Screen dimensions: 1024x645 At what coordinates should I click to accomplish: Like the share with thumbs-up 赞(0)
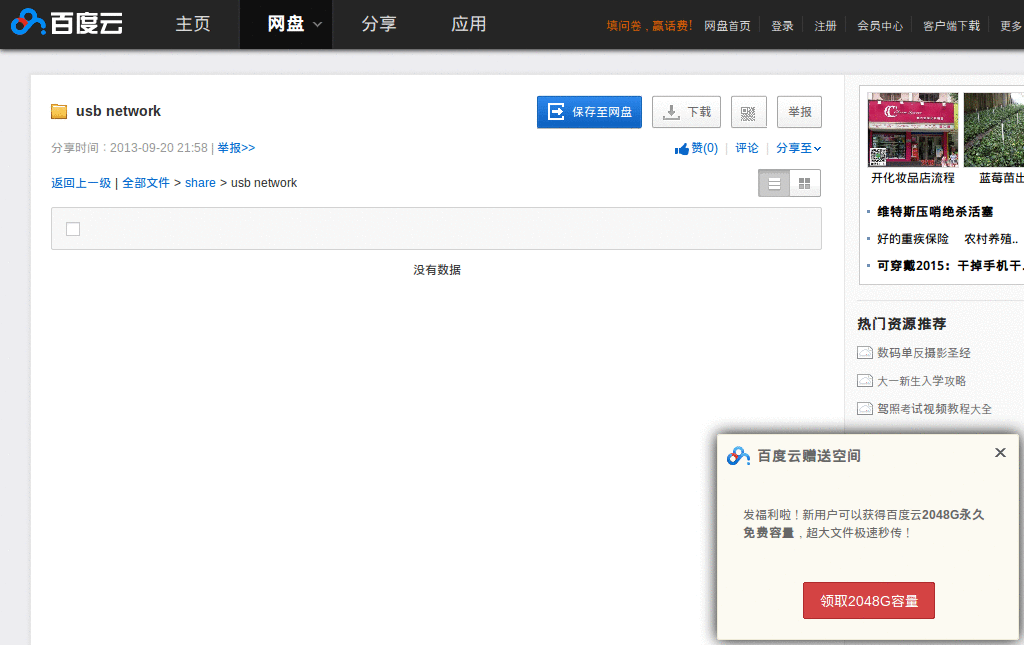696,148
